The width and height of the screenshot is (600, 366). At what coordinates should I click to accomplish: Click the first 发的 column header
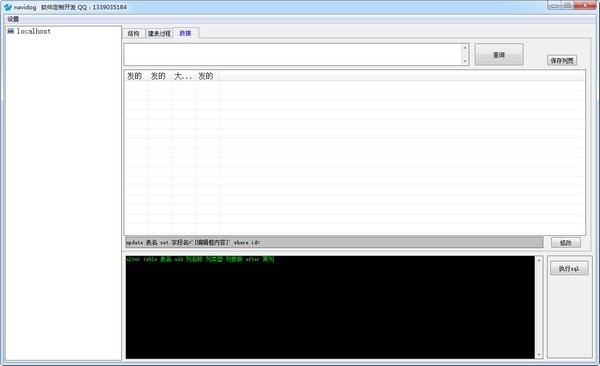click(136, 76)
